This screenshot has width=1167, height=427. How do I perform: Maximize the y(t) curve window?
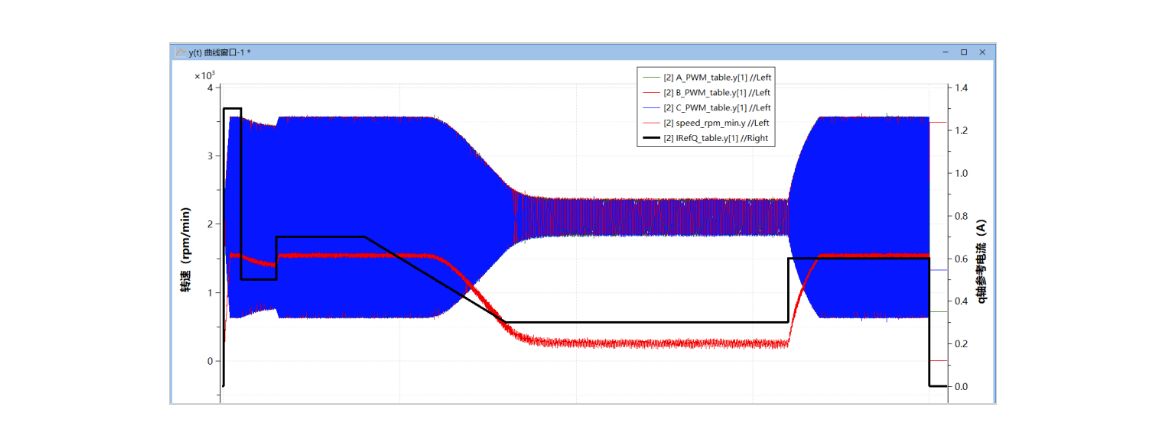tap(964, 52)
